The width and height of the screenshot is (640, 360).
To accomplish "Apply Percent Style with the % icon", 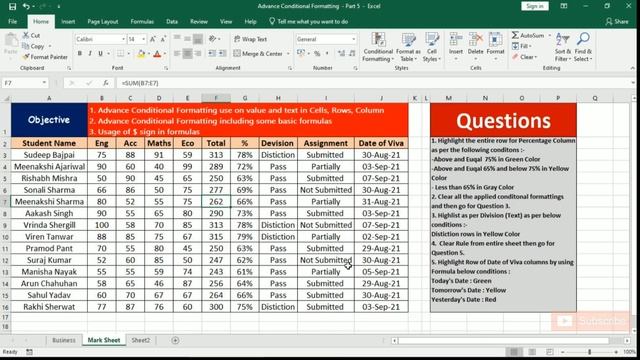I will (317, 53).
